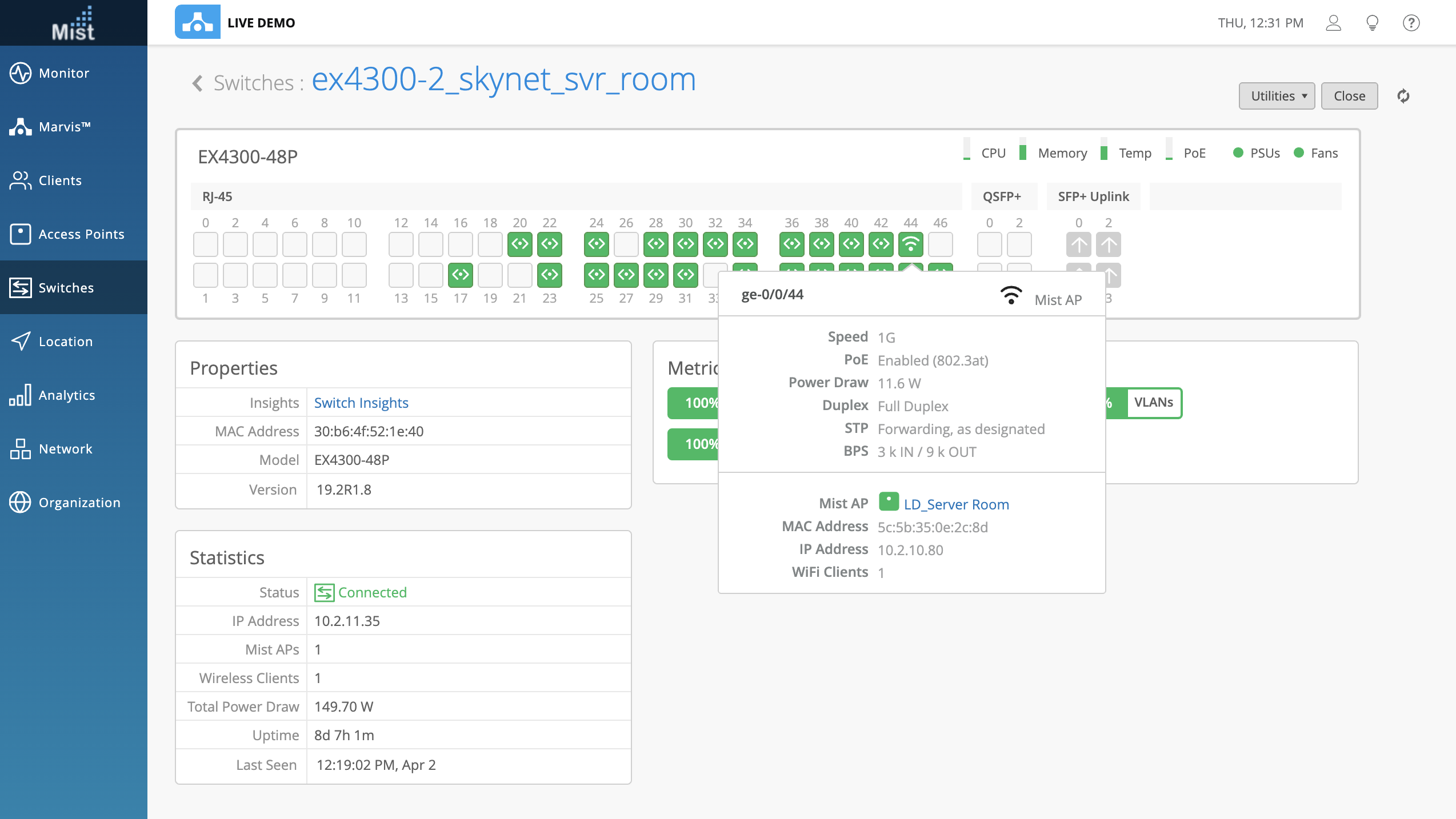This screenshot has height=819, width=1456.
Task: Open the Switch Insights link
Action: pos(361,403)
